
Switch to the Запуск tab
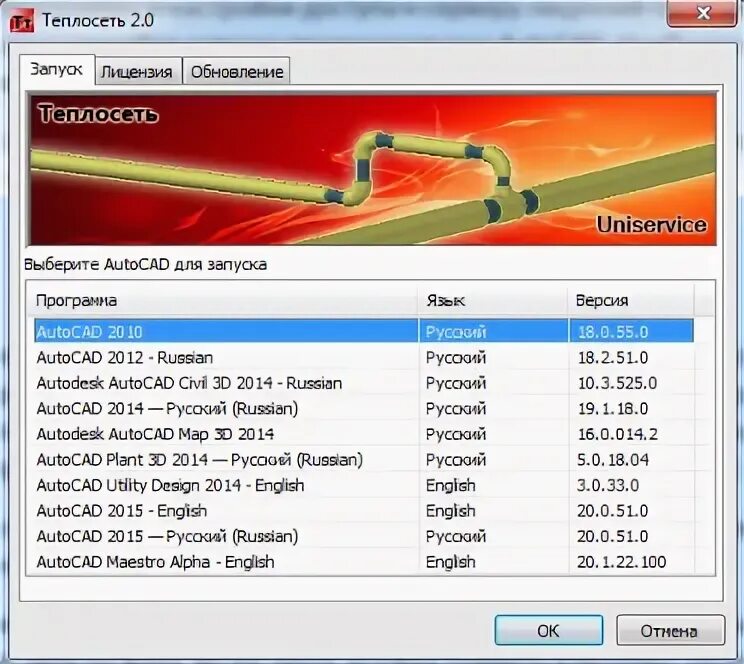56,70
